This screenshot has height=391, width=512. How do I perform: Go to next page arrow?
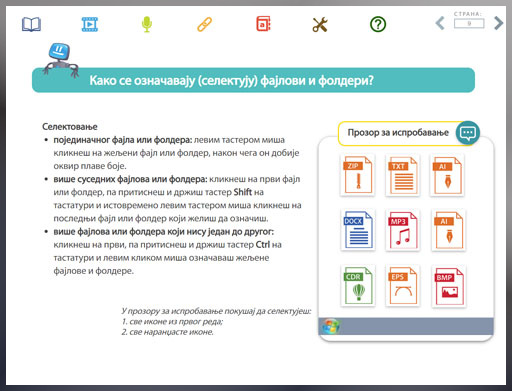pyautogui.click(x=499, y=23)
